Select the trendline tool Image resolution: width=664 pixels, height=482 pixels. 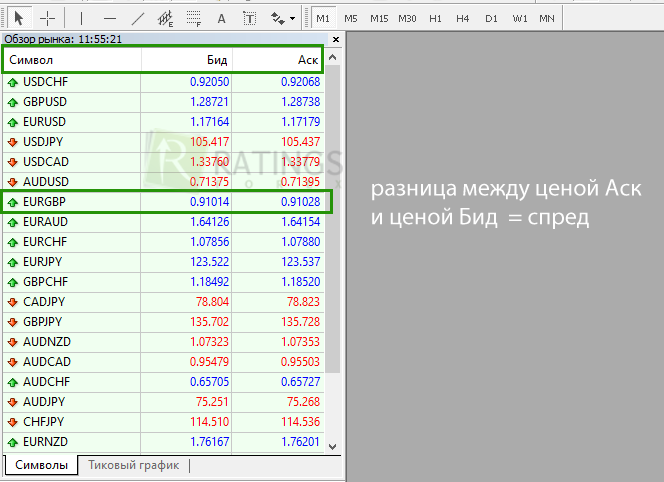pyautogui.click(x=138, y=18)
